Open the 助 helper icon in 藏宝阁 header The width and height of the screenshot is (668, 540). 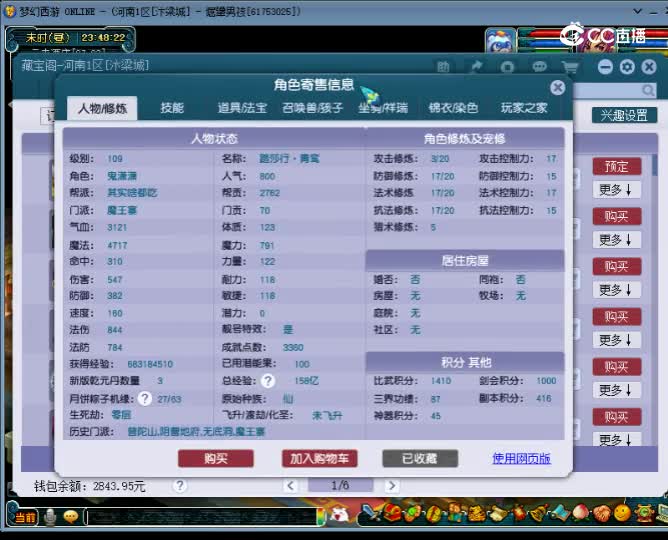click(x=443, y=67)
